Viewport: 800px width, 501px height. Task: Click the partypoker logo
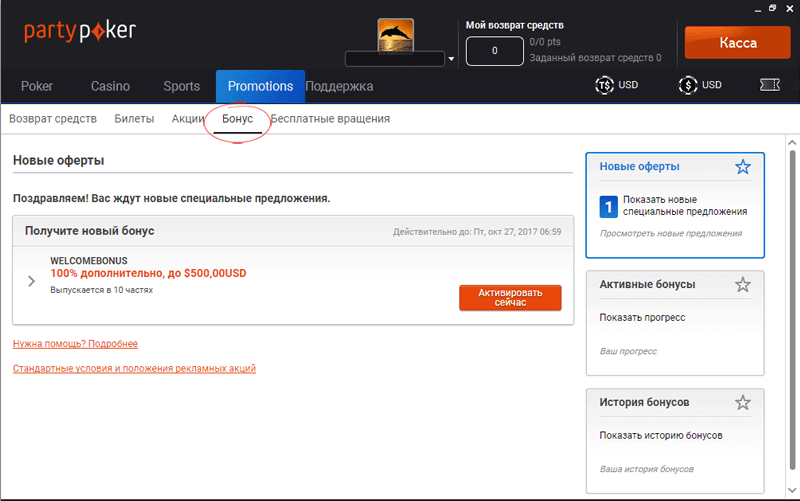[x=80, y=31]
